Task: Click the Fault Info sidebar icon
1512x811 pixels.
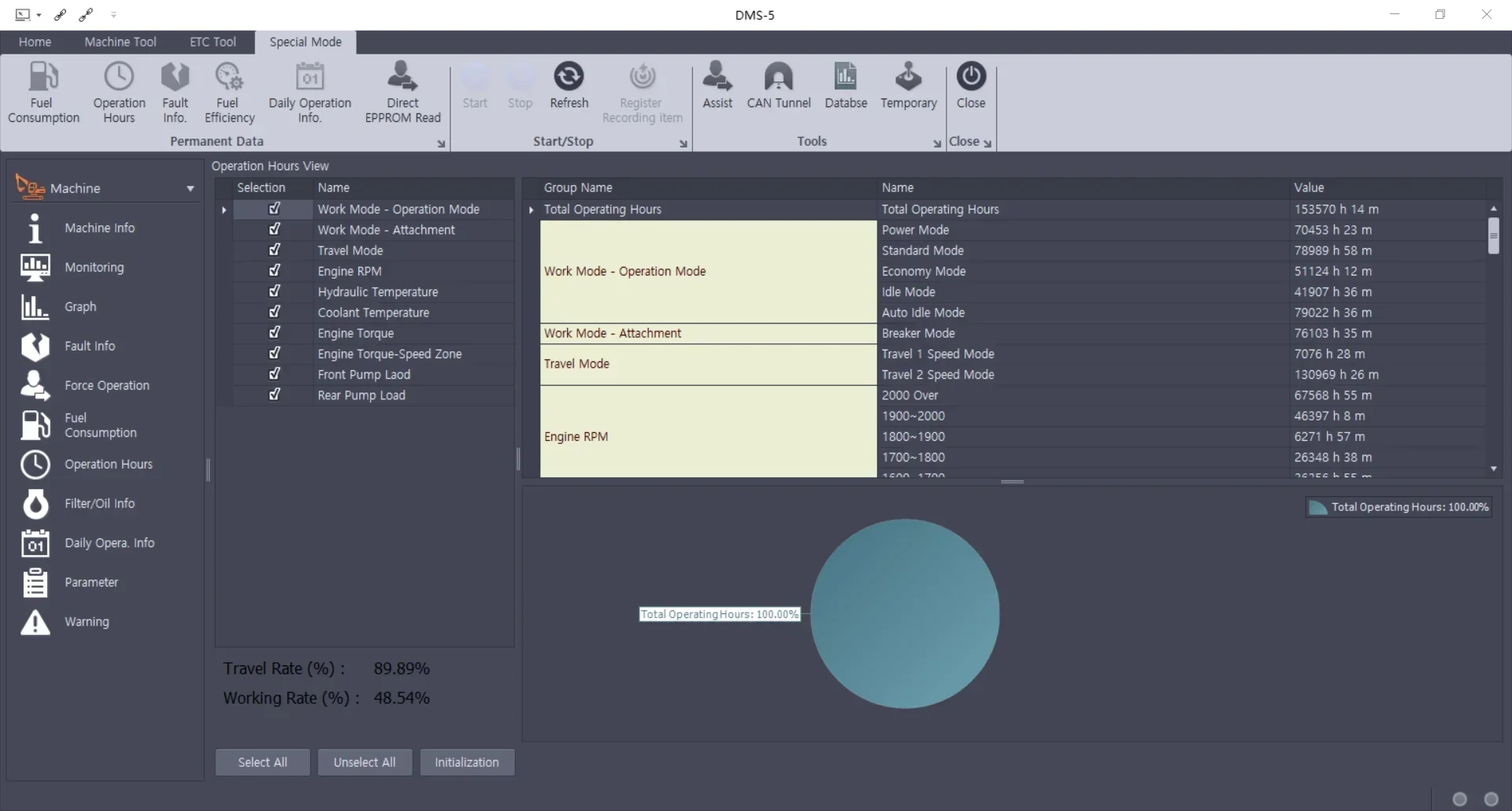Action: (x=35, y=346)
